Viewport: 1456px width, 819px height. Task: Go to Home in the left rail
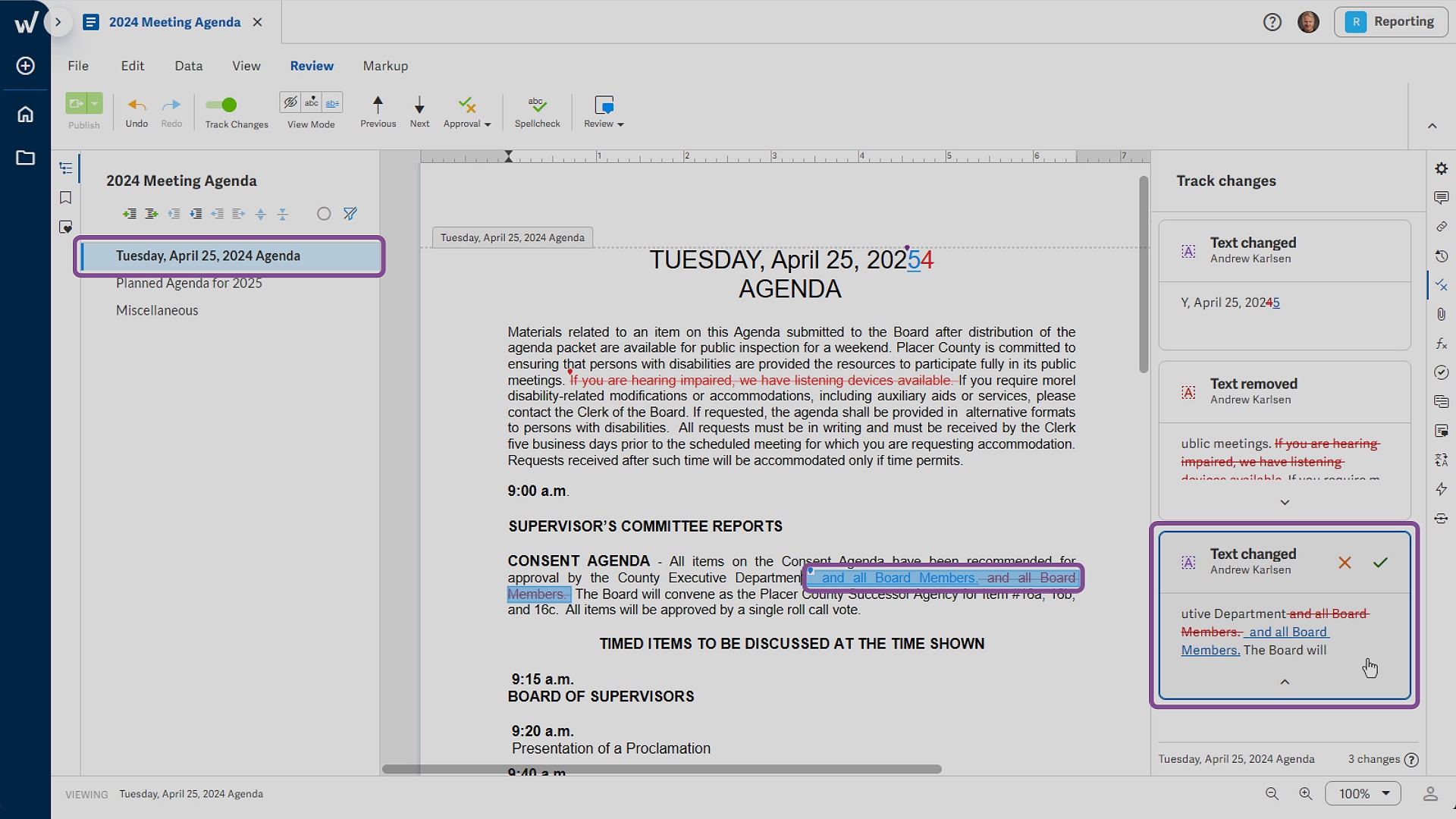(25, 114)
